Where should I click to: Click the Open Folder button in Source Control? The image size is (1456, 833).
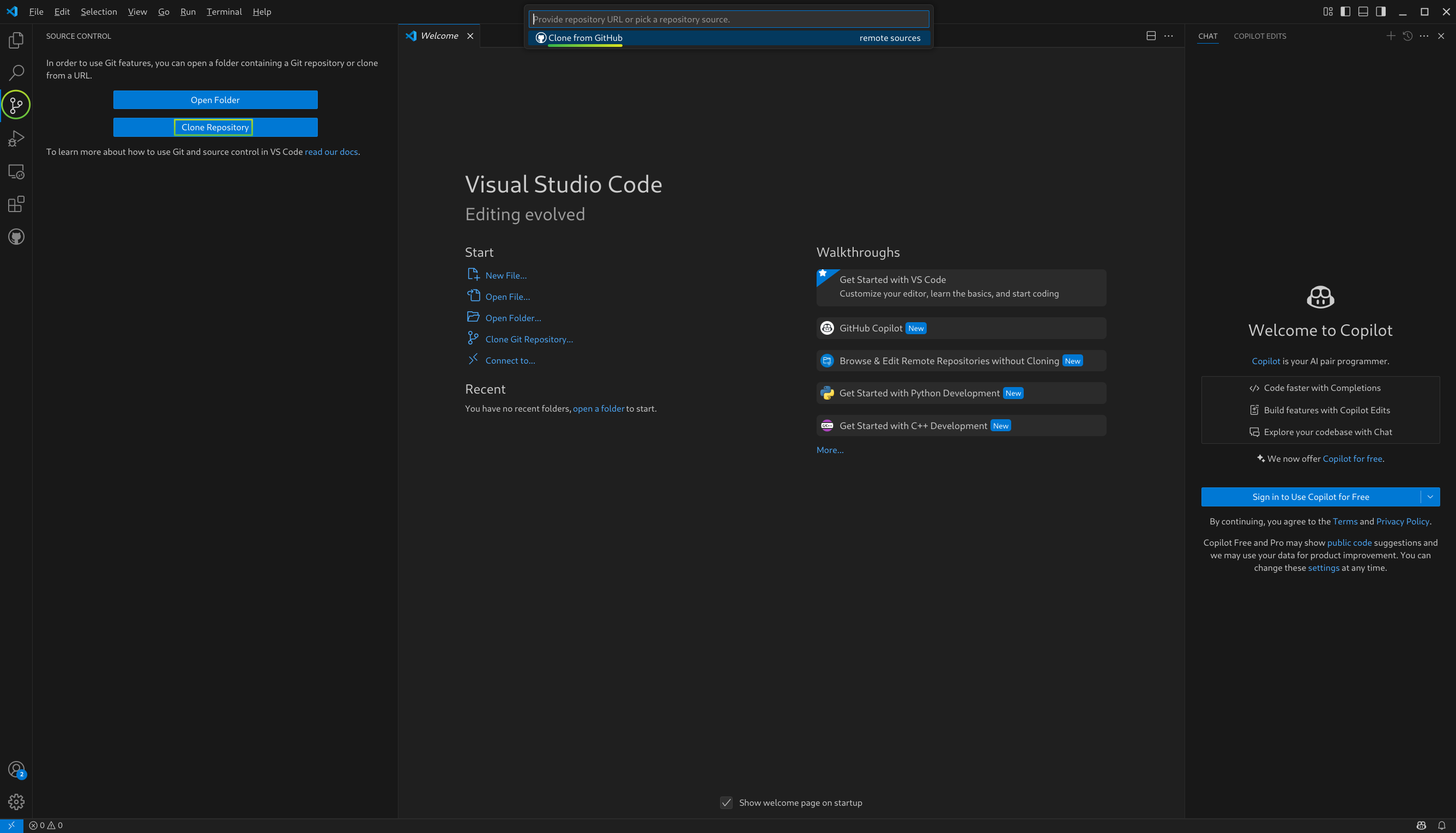tap(216, 100)
